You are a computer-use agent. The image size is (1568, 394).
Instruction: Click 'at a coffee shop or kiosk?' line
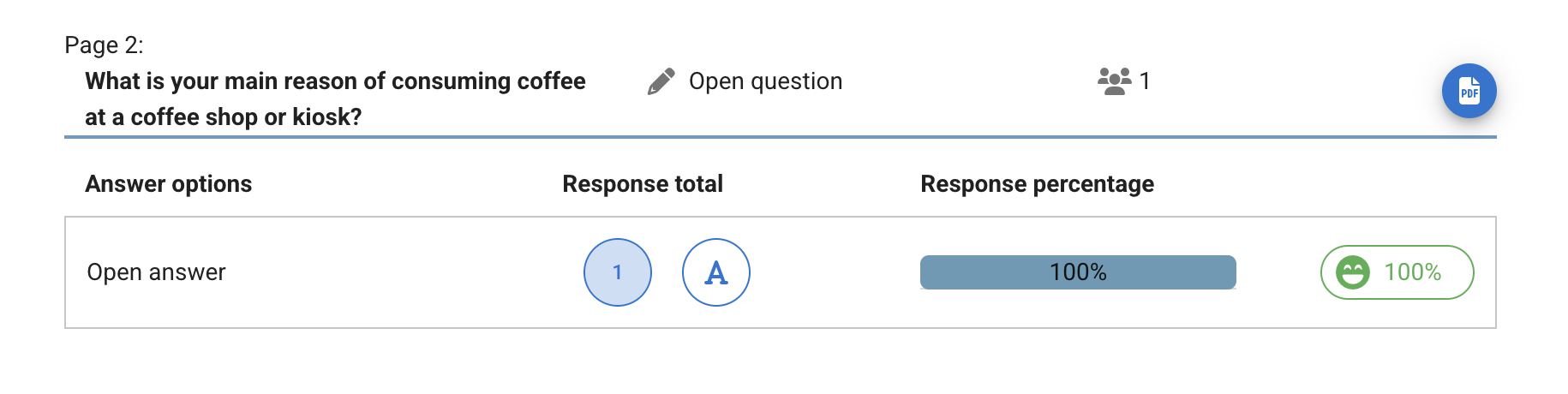click(223, 117)
